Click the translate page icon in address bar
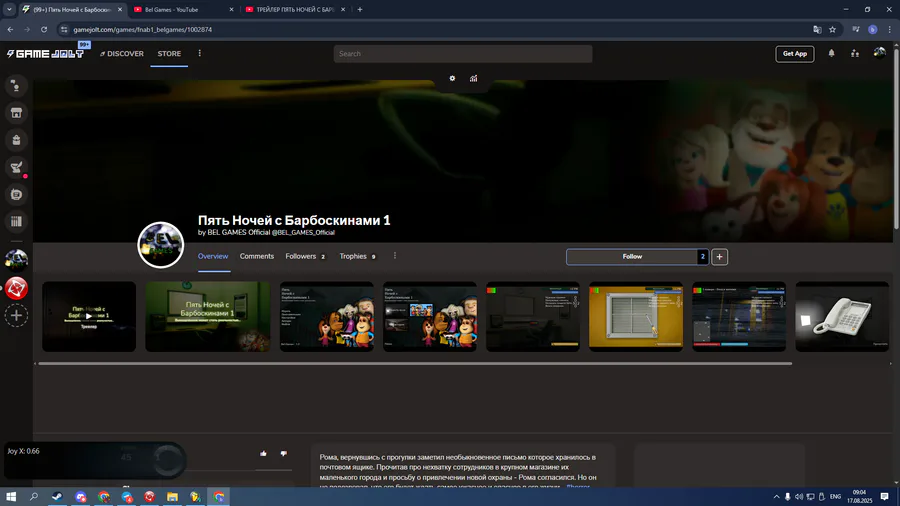The image size is (900, 506). click(x=817, y=29)
